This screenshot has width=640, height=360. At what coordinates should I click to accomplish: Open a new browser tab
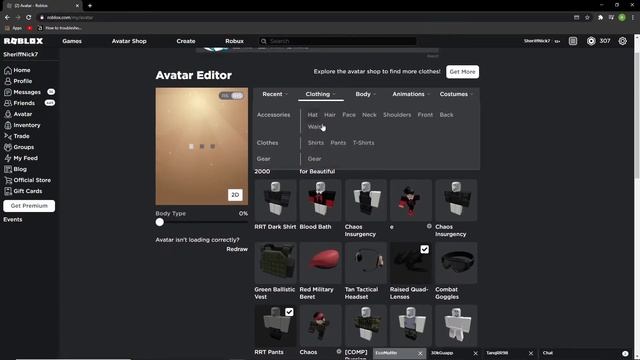[90, 6]
